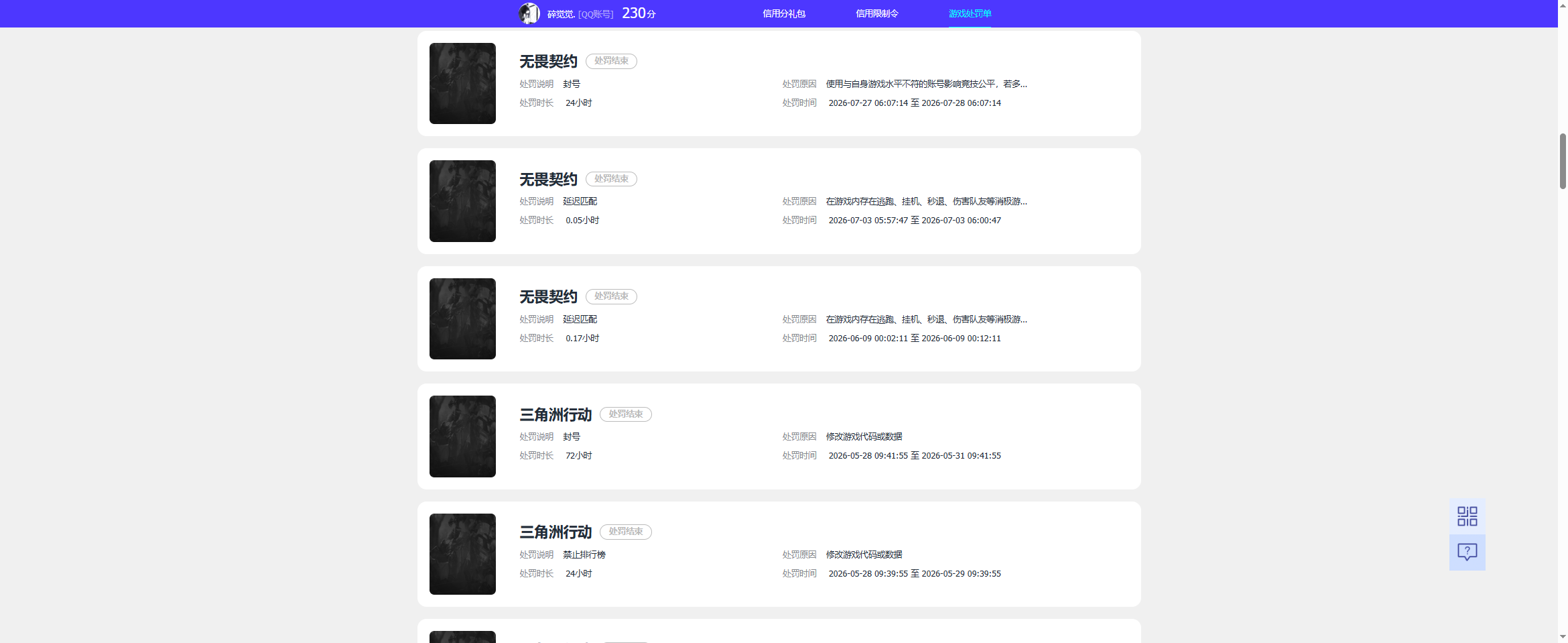Click the 230分 credit score

click(x=639, y=13)
